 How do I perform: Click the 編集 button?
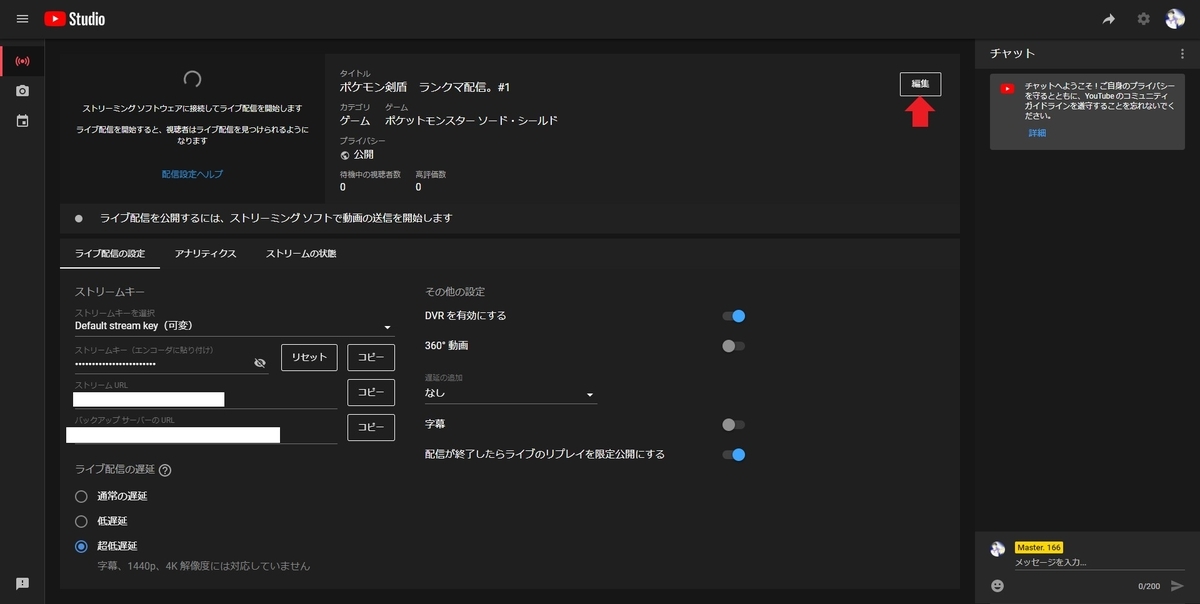click(x=920, y=84)
